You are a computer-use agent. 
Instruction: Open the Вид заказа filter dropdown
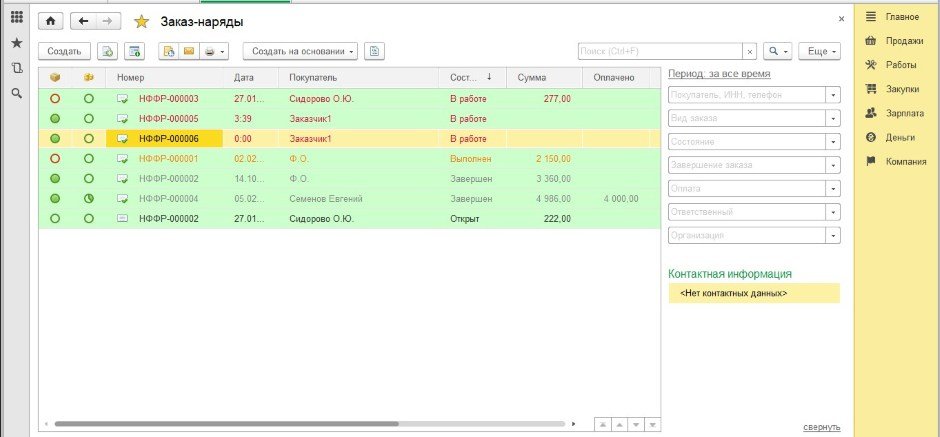(832, 118)
